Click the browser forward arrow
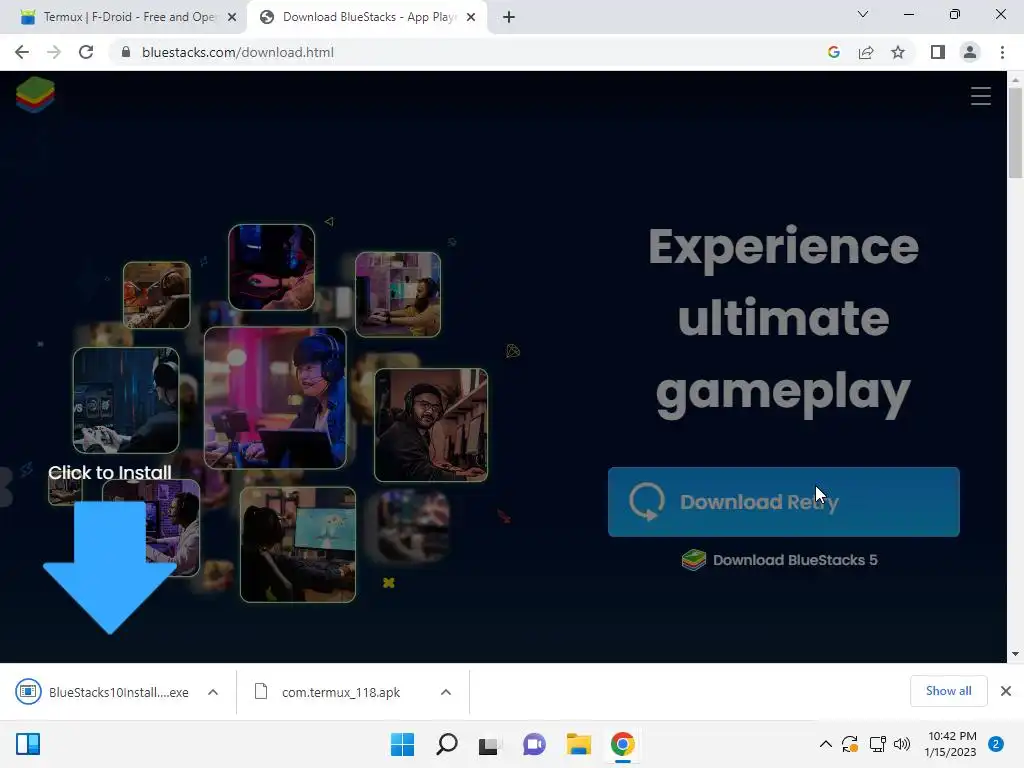Viewport: 1024px width, 768px height. pyautogui.click(x=54, y=52)
